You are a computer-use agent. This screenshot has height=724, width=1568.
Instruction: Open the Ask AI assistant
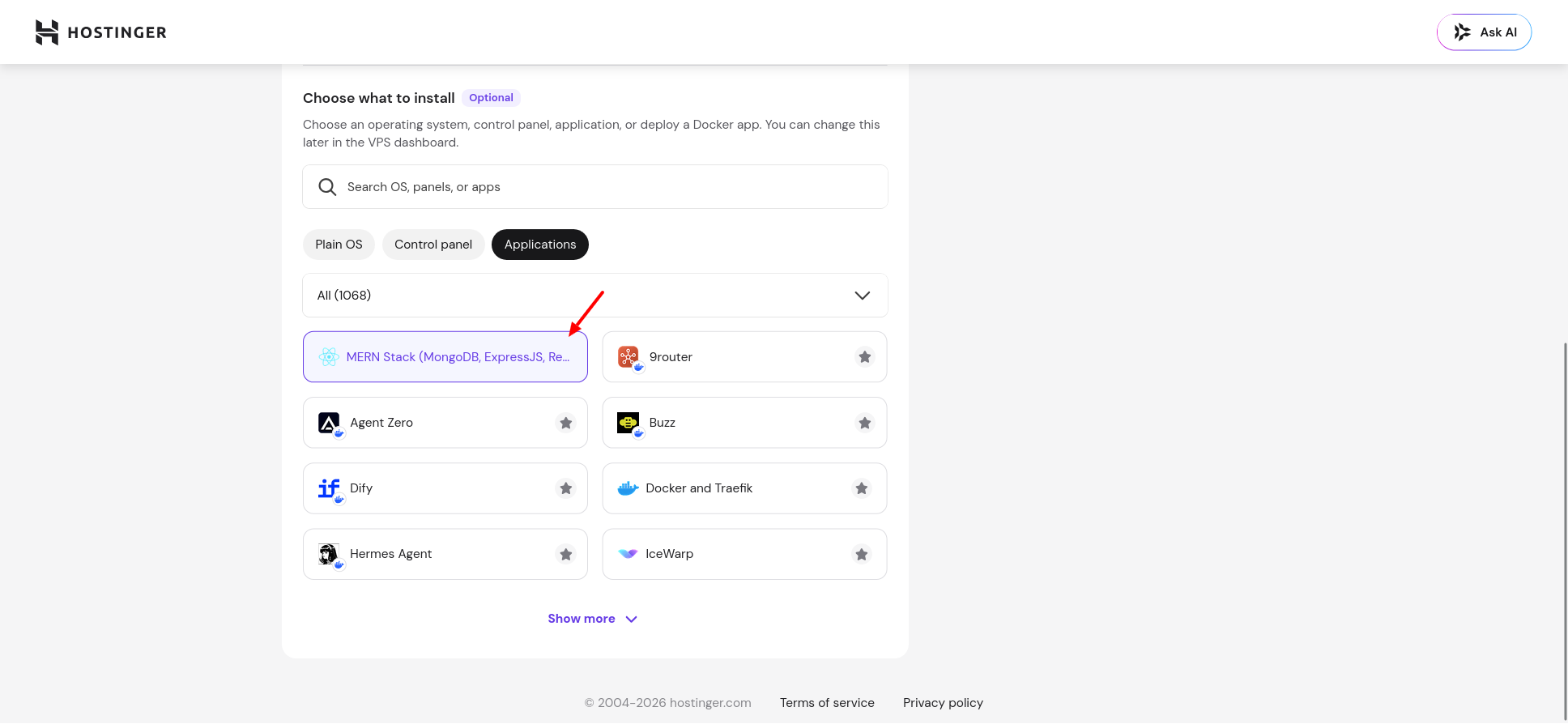click(x=1484, y=32)
